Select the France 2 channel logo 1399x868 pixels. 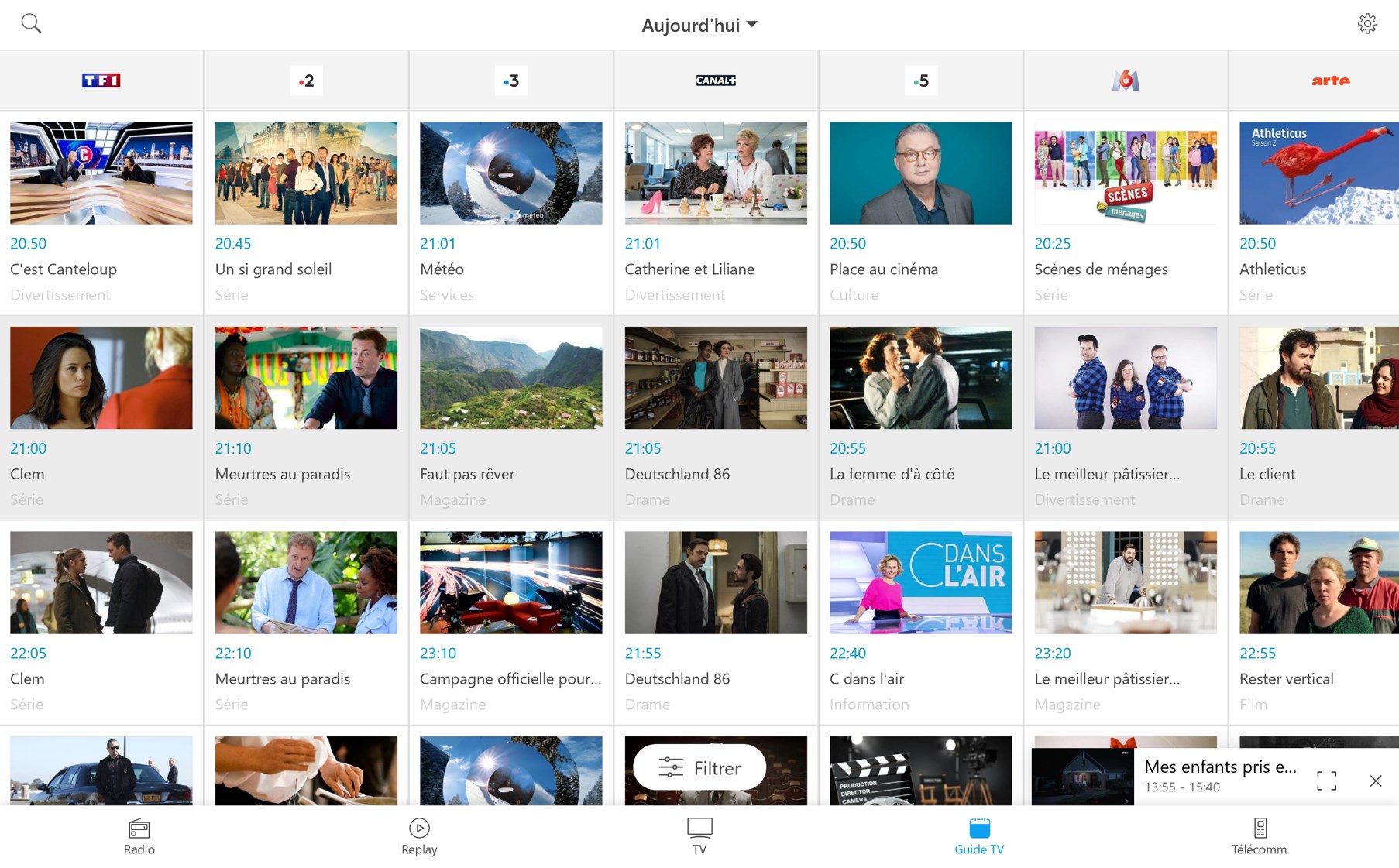[306, 81]
